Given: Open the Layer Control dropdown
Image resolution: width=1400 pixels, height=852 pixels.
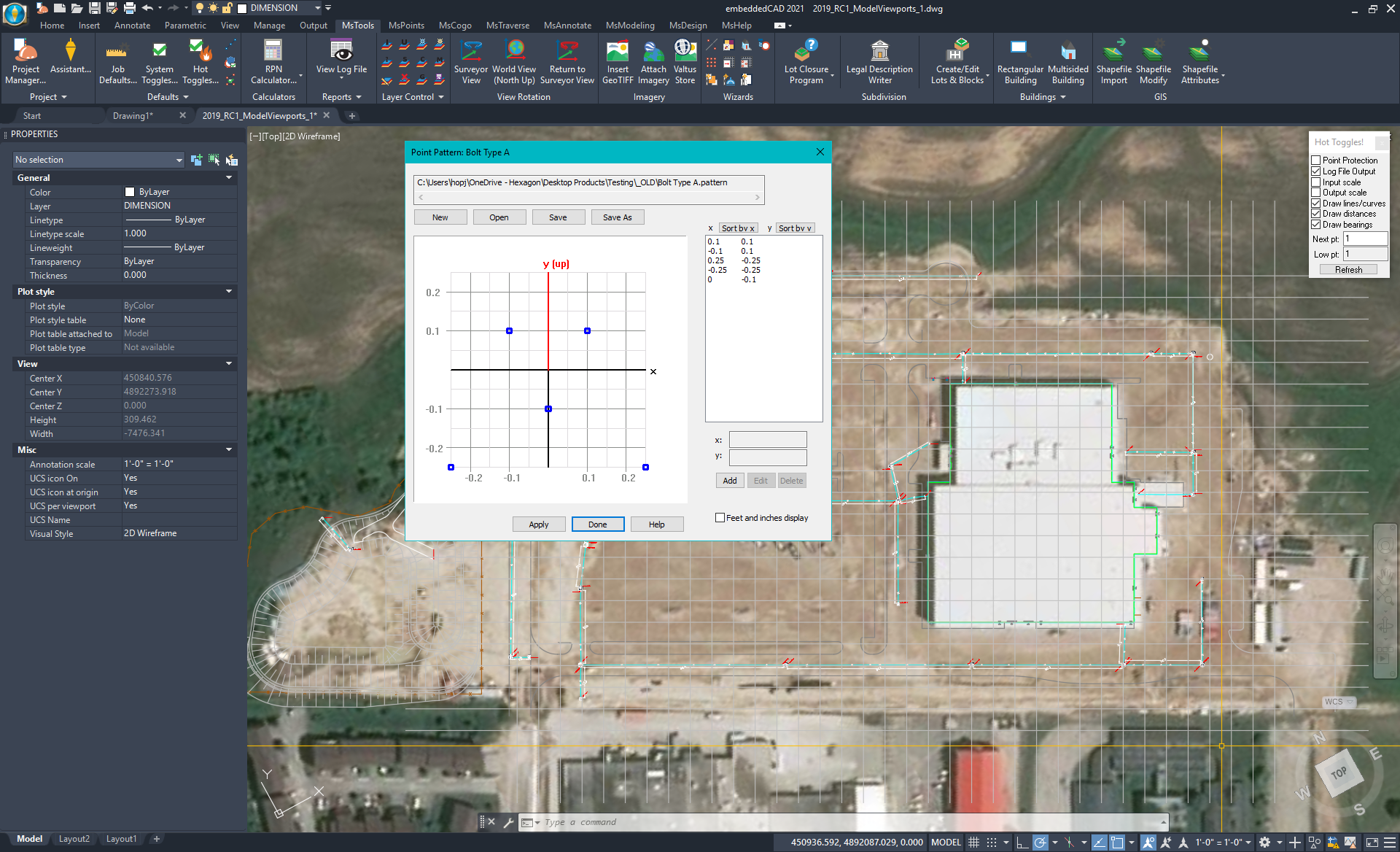Looking at the screenshot, I should tap(413, 96).
